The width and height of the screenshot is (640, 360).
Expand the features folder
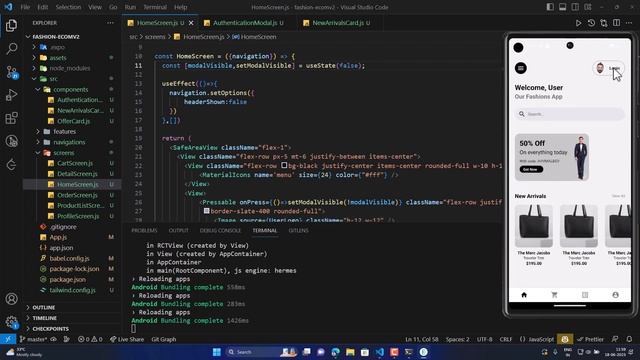pyautogui.click(x=64, y=131)
